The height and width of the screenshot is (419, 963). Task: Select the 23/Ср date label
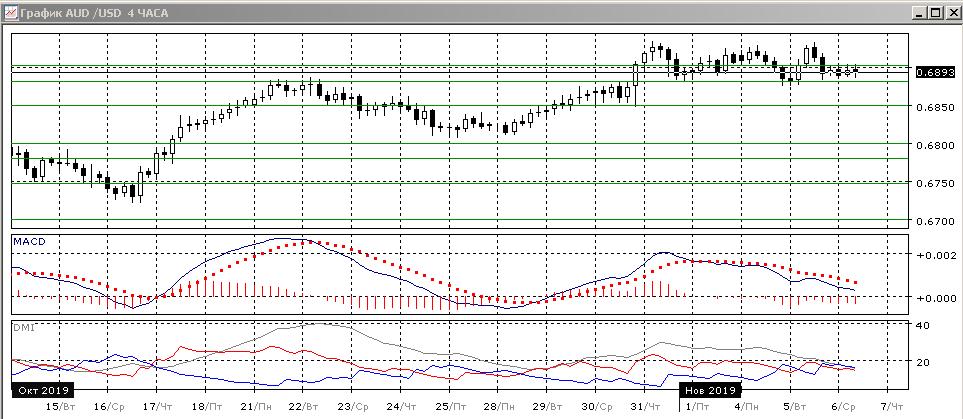coord(353,407)
